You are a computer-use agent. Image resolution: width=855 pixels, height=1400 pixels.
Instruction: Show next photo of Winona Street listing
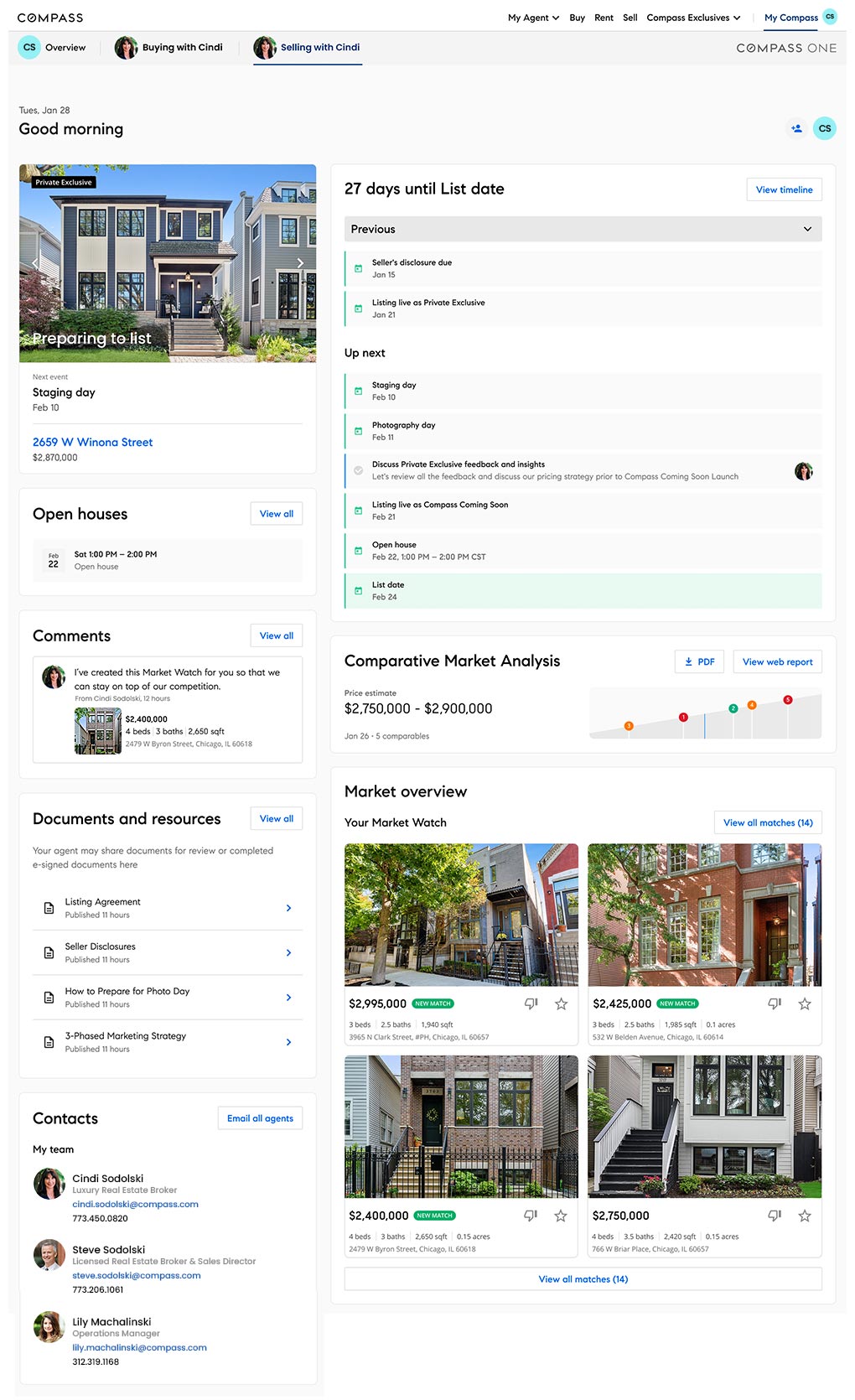pos(300,263)
